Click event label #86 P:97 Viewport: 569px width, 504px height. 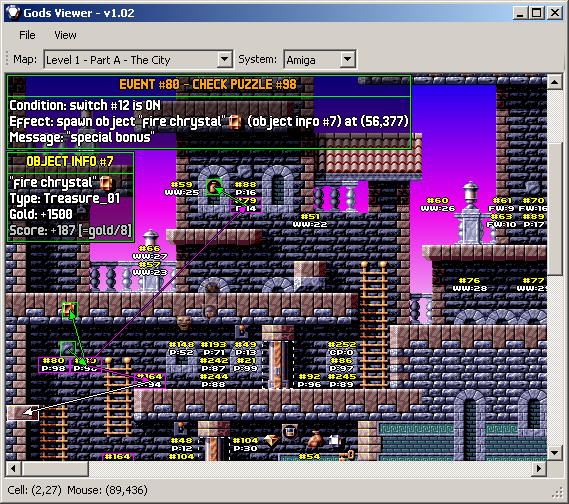[x=342, y=364]
